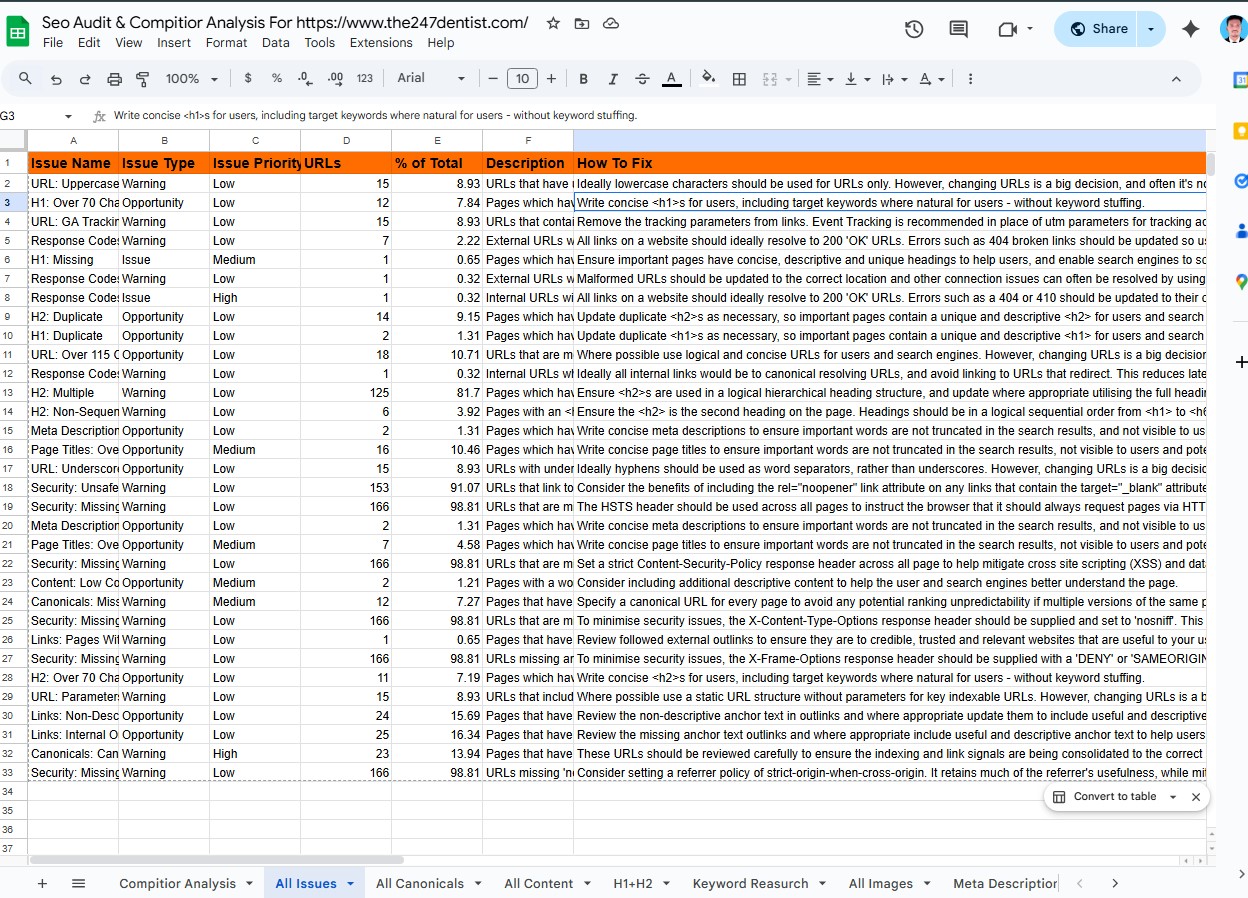Screen dimensions: 1248x898
Task: Click the Share button
Action: (x=1098, y=29)
